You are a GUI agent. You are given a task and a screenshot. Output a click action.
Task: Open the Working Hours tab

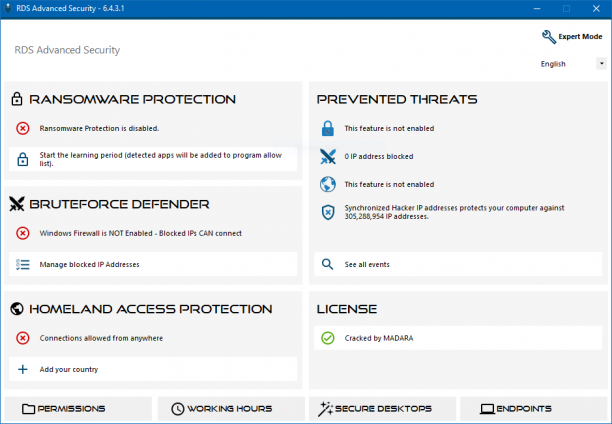tap(231, 409)
